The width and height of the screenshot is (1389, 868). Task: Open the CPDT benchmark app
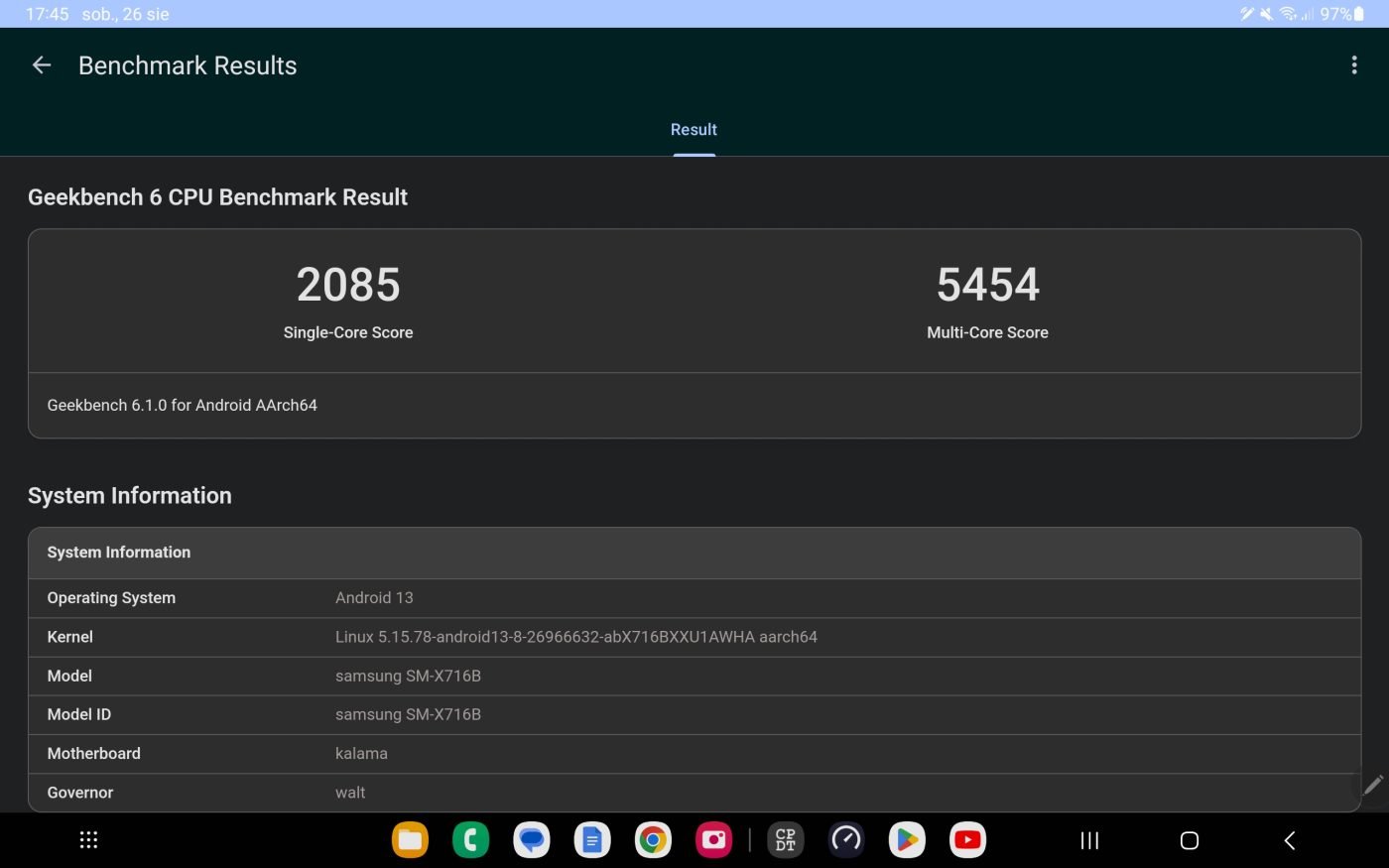[x=785, y=840]
